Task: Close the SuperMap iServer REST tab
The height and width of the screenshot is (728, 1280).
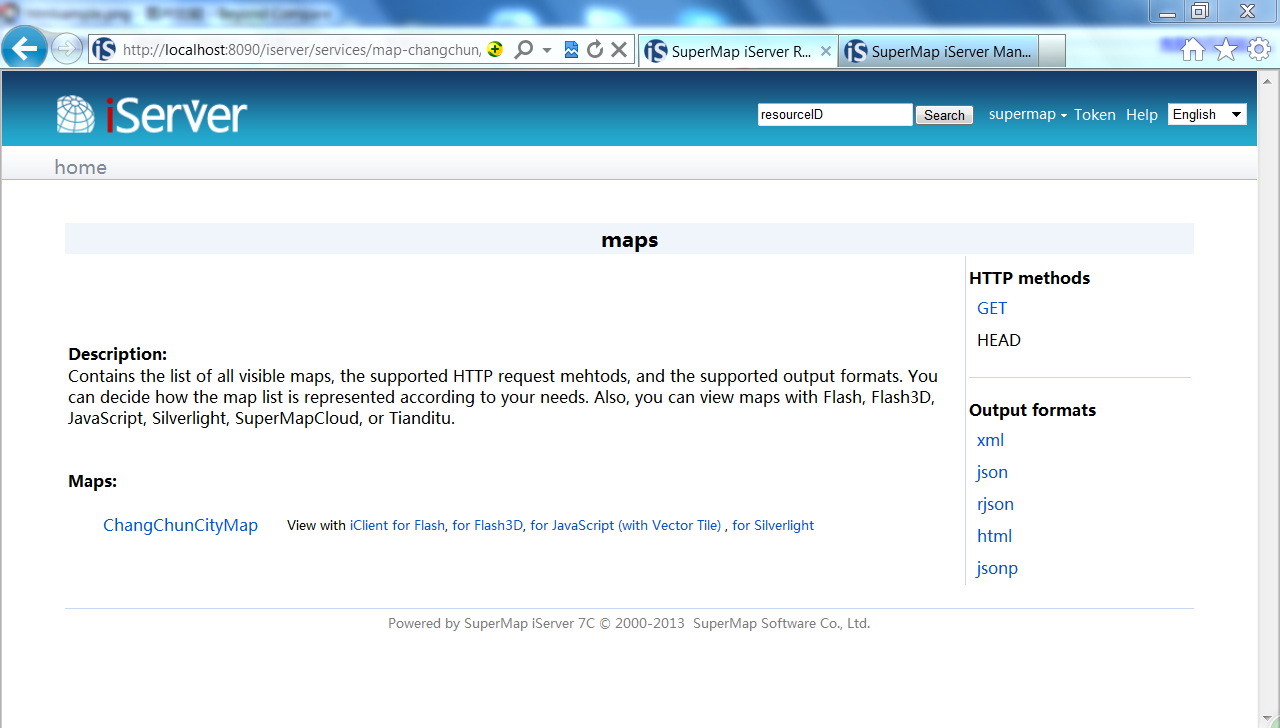Action: click(826, 52)
